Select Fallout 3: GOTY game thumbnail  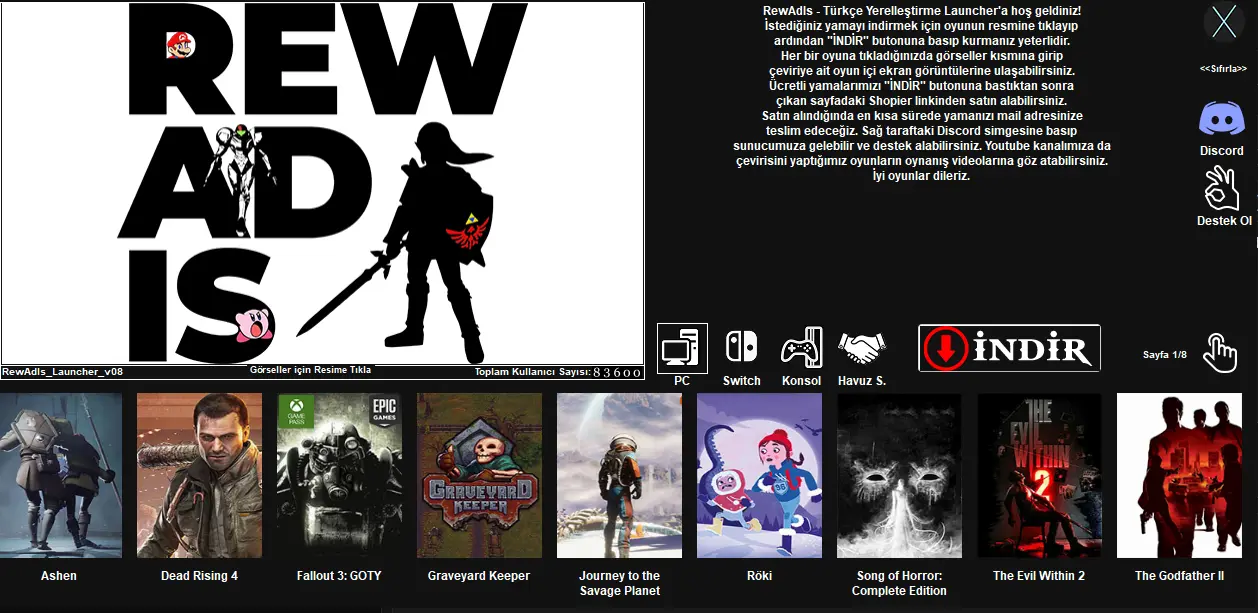(339, 475)
